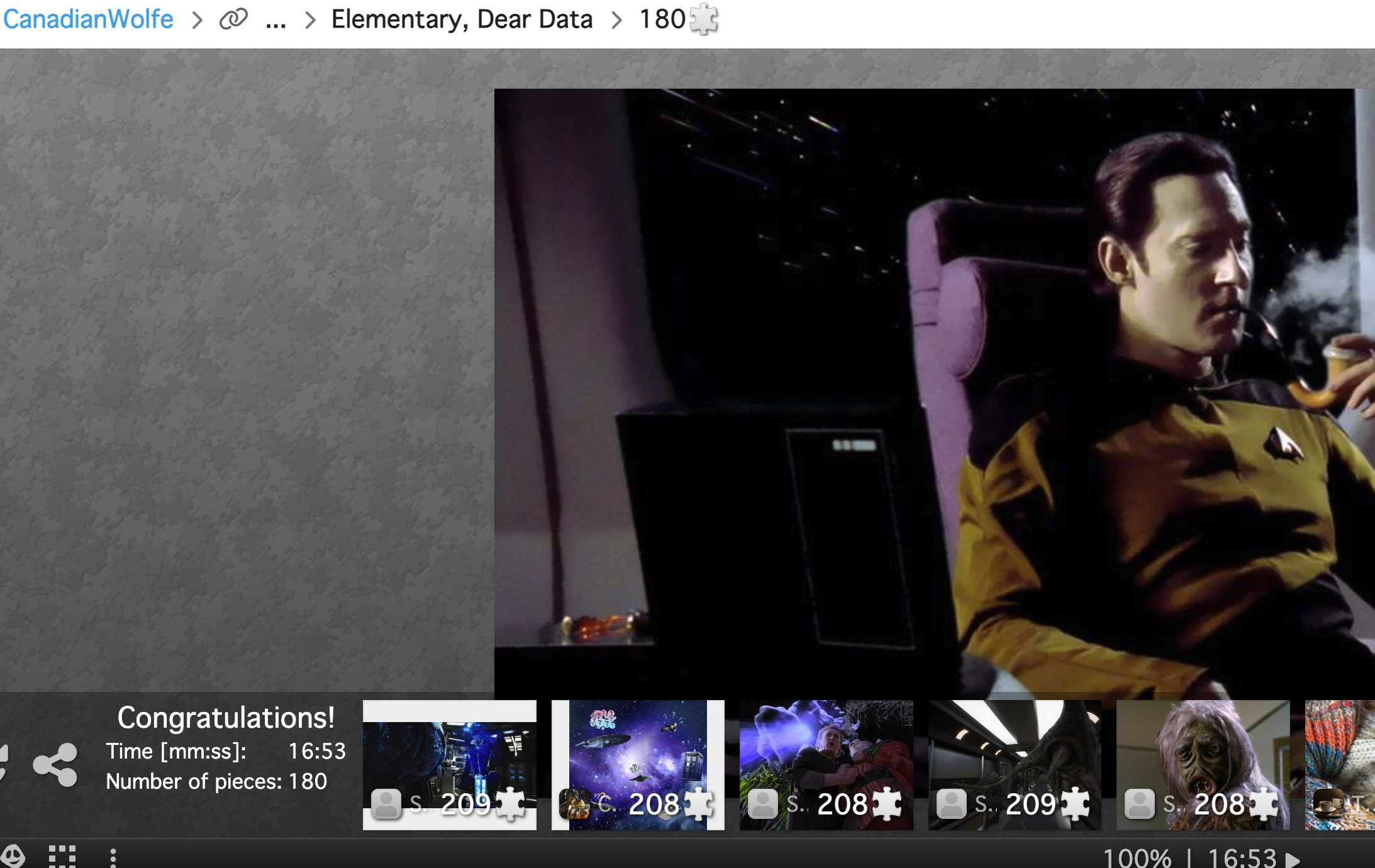Click the Congratulations! heading
This screenshot has width=1375, height=868.
pyautogui.click(x=226, y=718)
